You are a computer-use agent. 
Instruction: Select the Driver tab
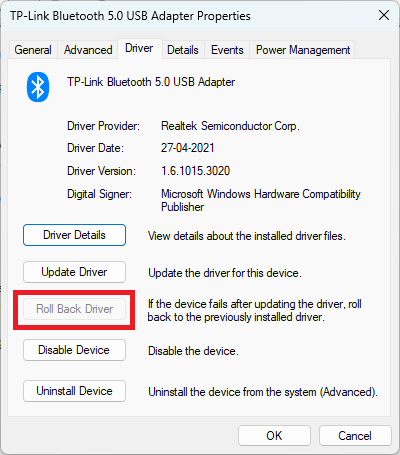tap(139, 49)
